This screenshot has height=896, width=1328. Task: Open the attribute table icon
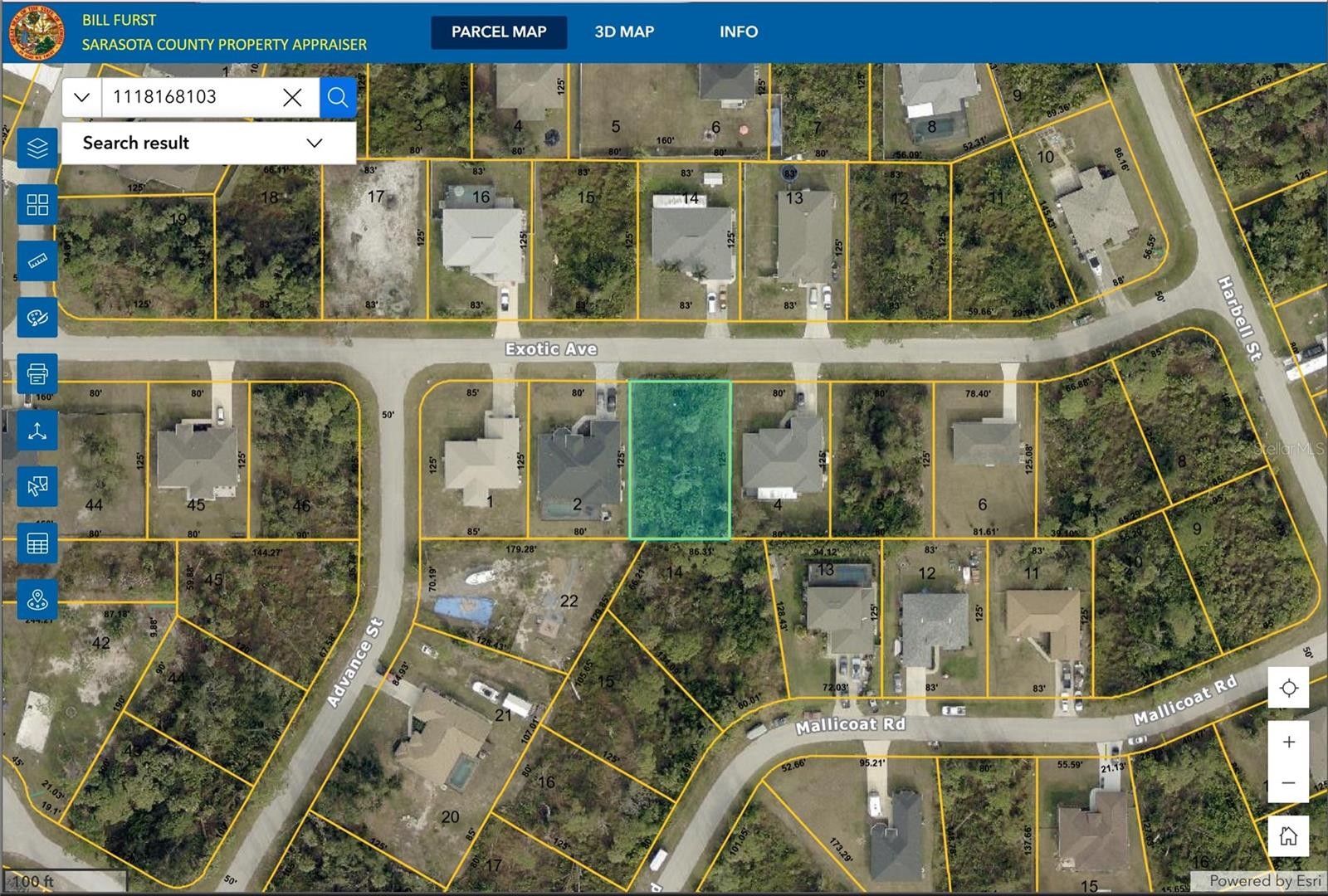click(37, 543)
